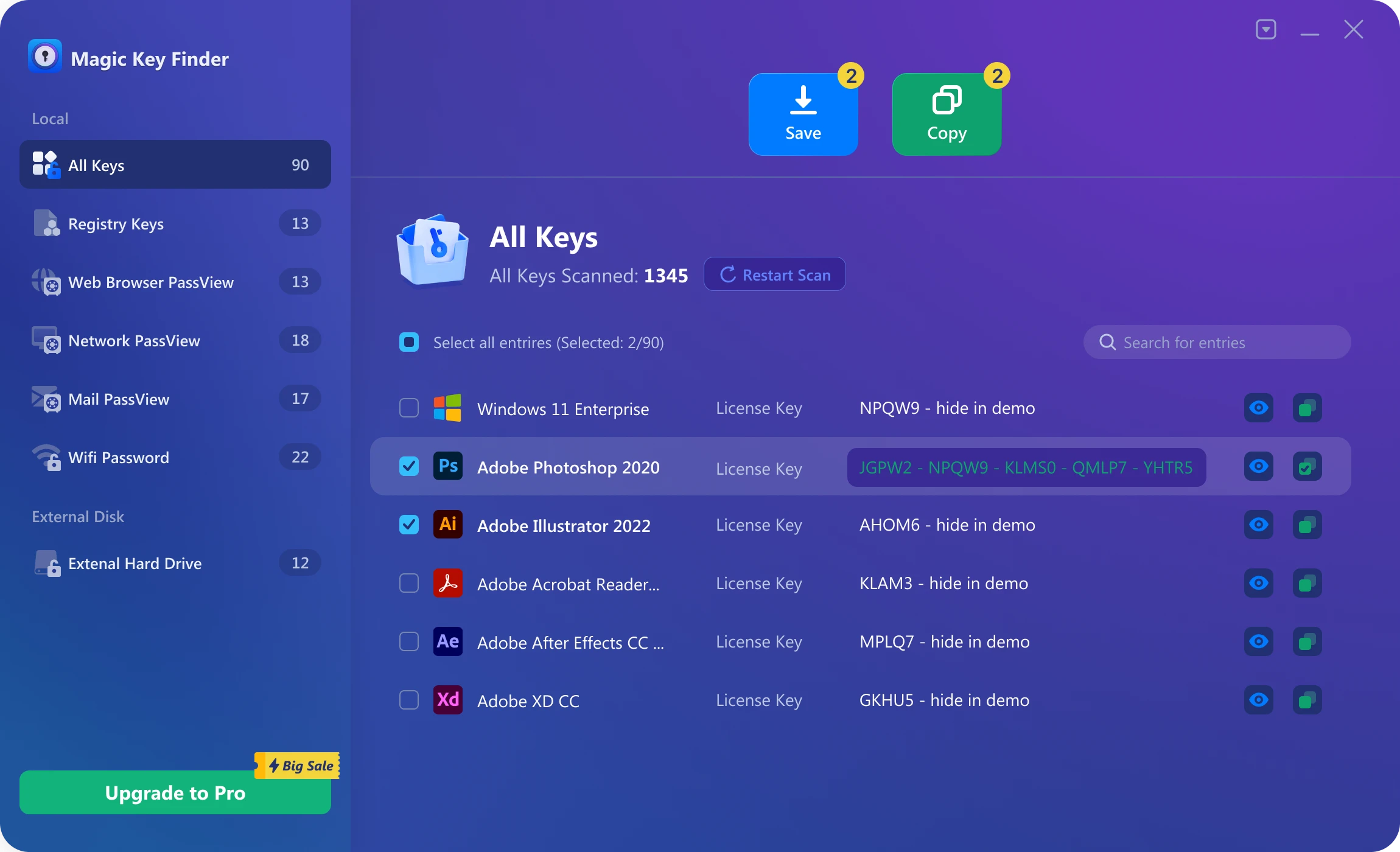
Task: Click the Restart Scan button
Action: pyautogui.click(x=774, y=274)
